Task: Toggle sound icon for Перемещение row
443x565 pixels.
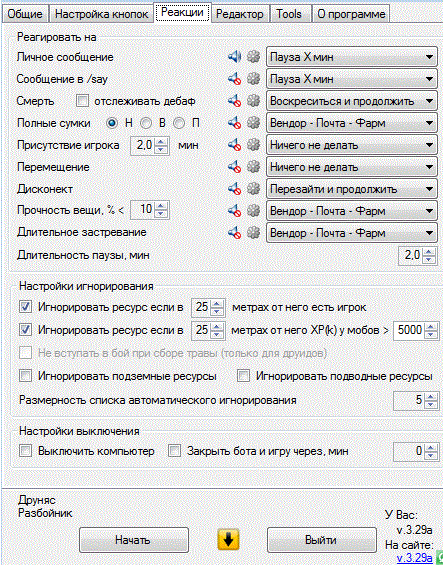Action: [234, 167]
